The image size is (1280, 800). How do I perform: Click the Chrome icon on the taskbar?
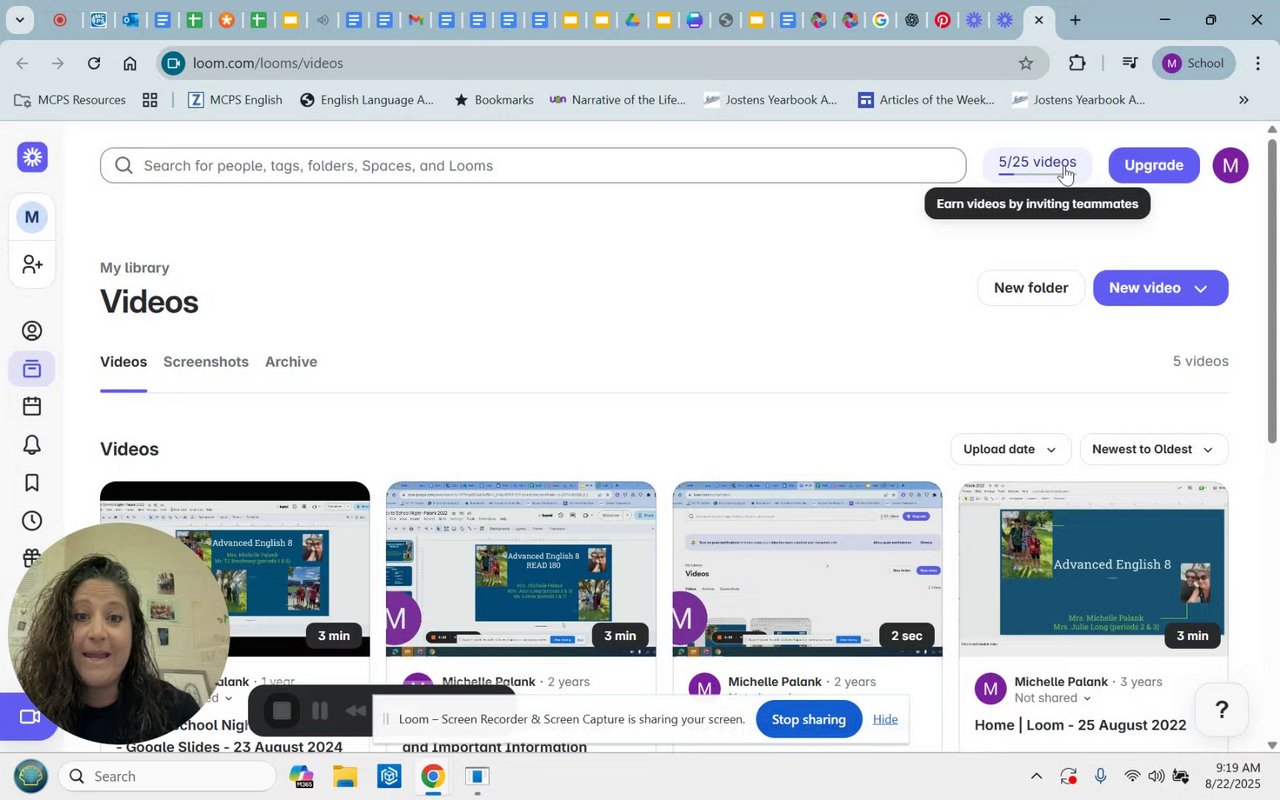click(432, 776)
